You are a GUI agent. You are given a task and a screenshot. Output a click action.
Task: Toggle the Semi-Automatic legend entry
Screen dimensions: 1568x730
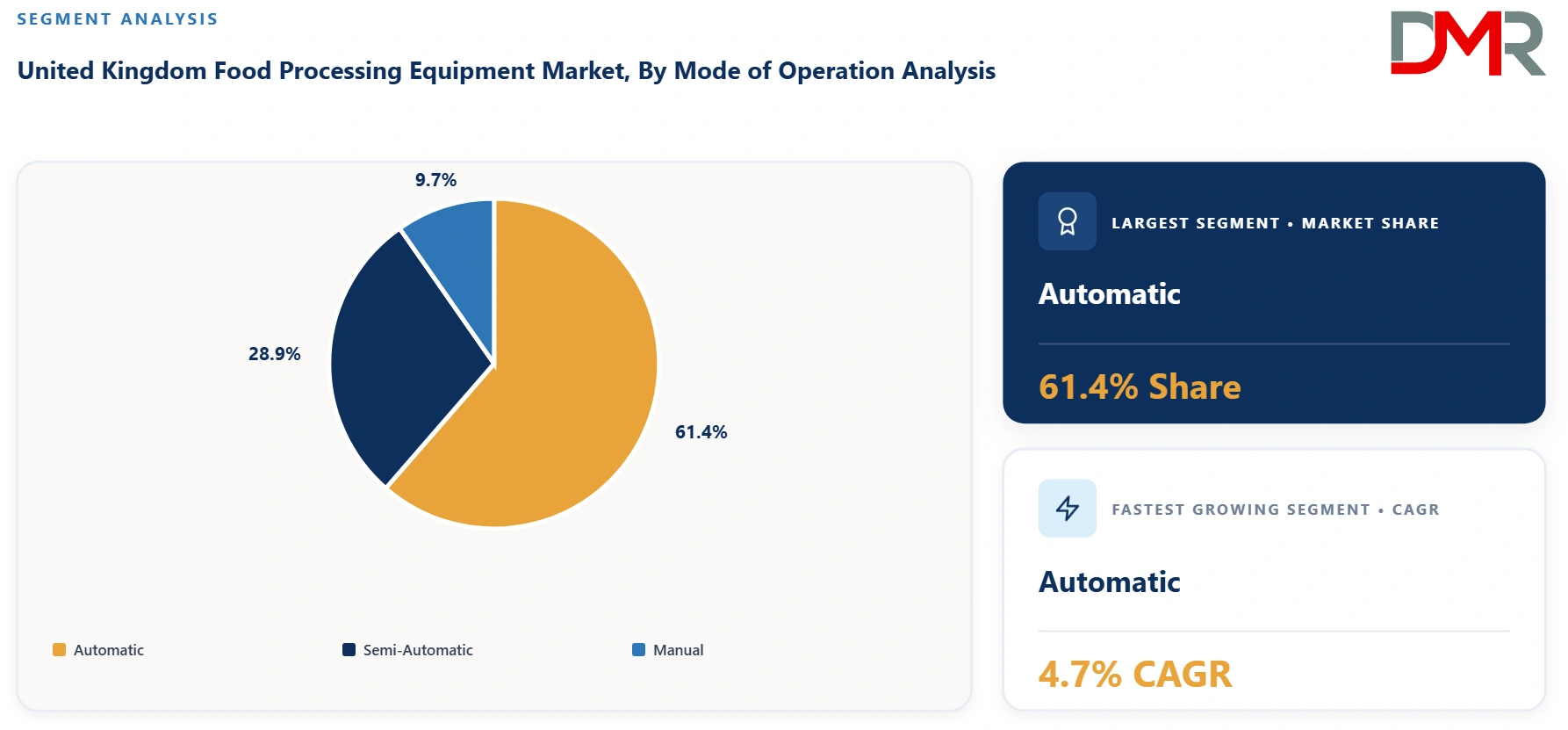click(x=407, y=650)
